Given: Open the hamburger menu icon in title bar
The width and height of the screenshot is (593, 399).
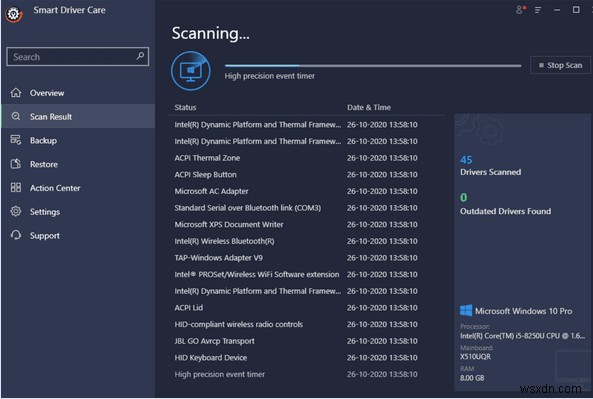Looking at the screenshot, I should click(x=538, y=10).
